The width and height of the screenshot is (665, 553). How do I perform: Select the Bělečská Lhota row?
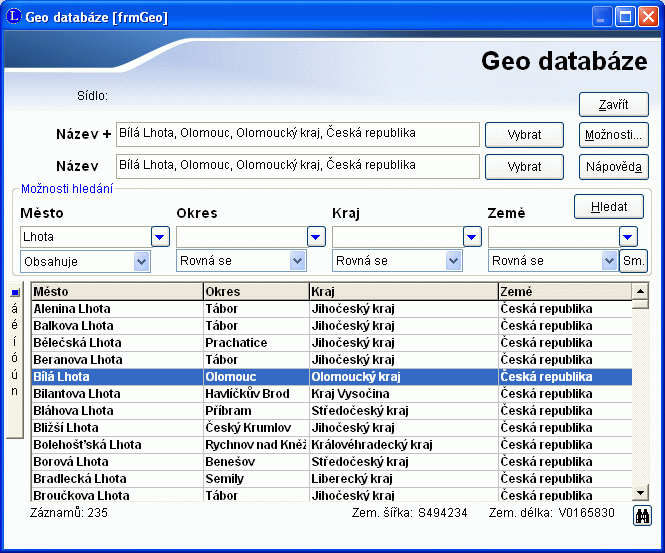[332, 343]
